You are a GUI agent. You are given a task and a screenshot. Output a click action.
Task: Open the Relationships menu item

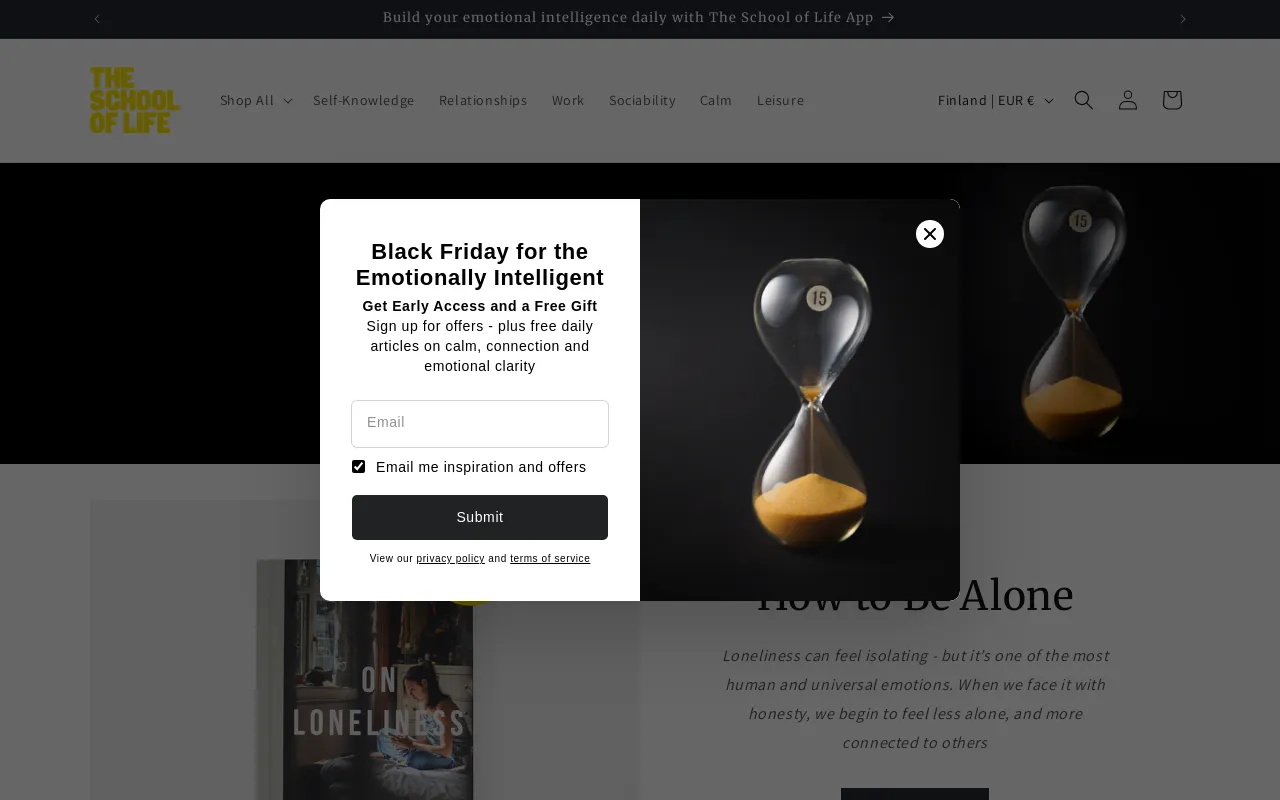pyautogui.click(x=483, y=100)
